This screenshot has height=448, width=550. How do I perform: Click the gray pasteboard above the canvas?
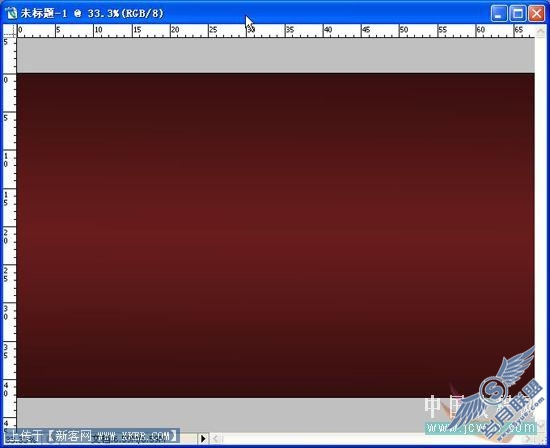click(275, 55)
